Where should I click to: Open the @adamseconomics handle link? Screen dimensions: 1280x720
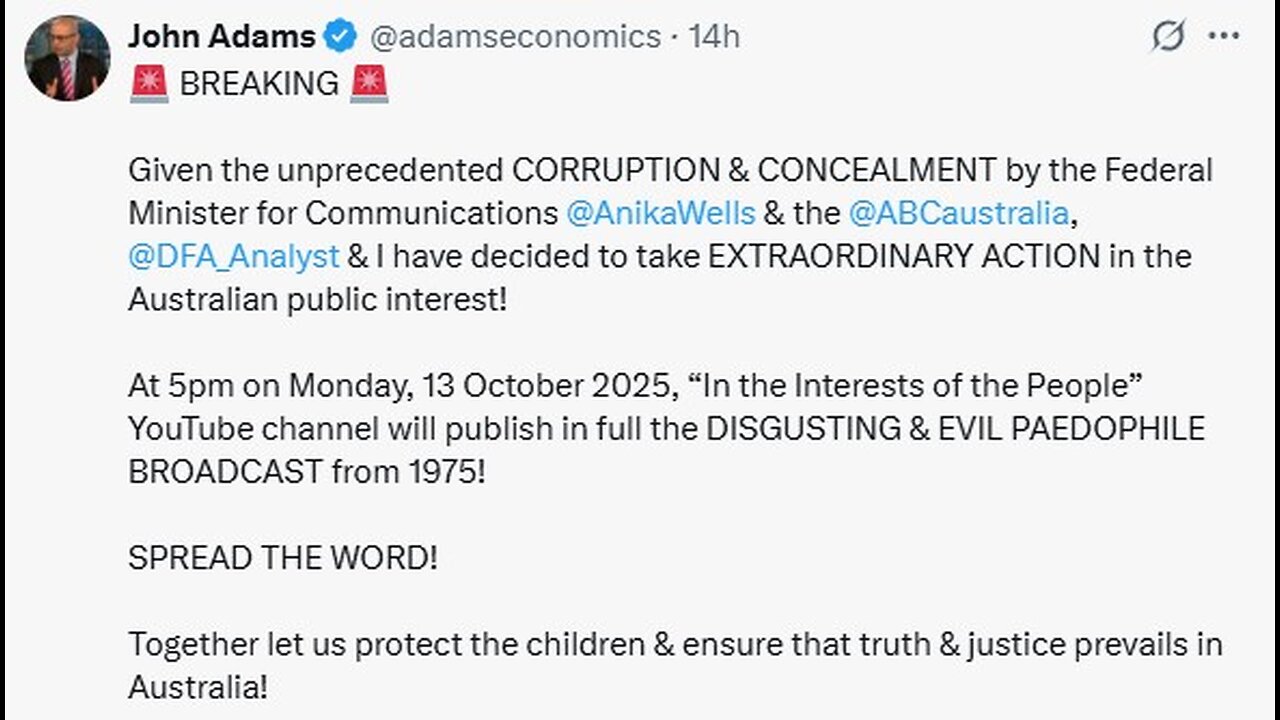pyautogui.click(x=515, y=37)
